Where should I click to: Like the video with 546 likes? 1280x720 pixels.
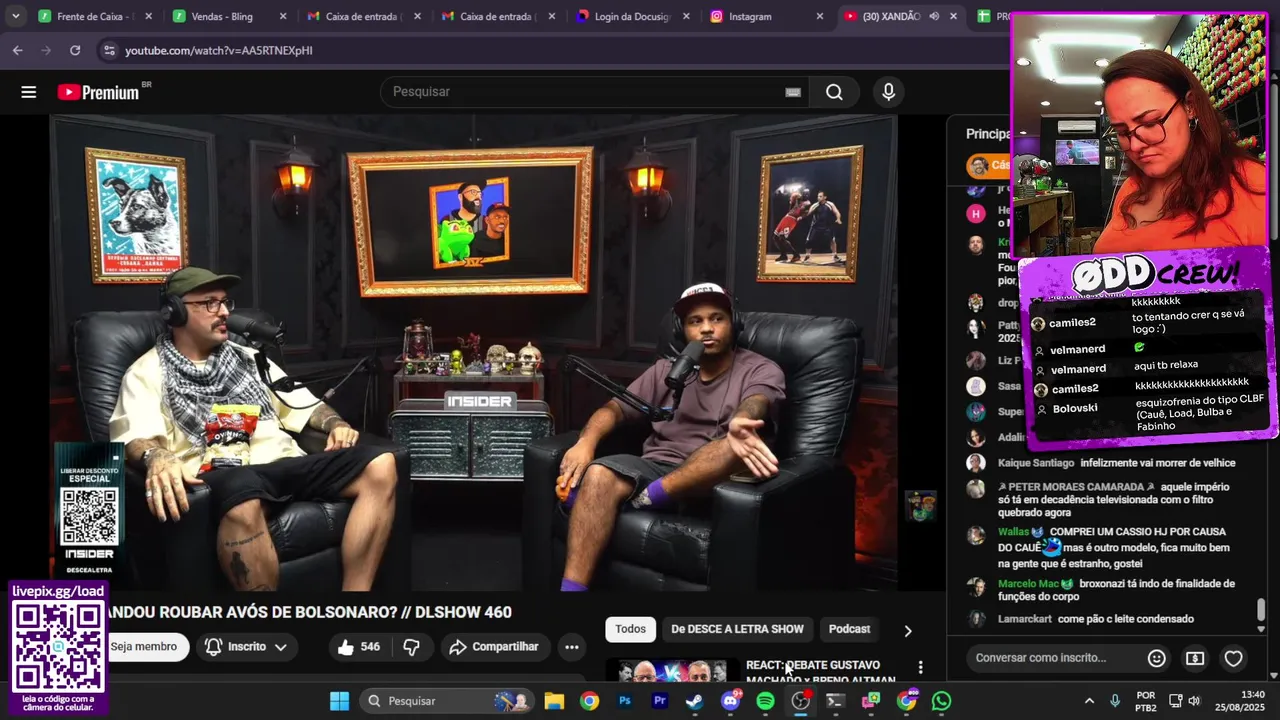(x=359, y=647)
